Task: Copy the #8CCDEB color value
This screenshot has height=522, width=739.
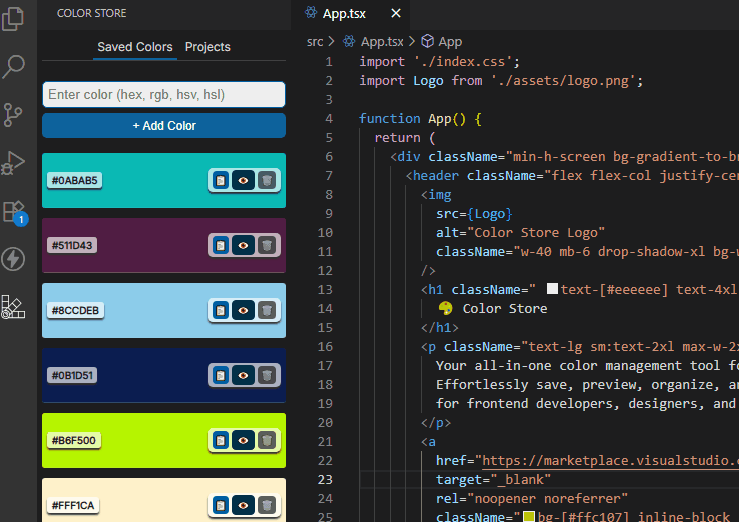Action: (x=221, y=310)
